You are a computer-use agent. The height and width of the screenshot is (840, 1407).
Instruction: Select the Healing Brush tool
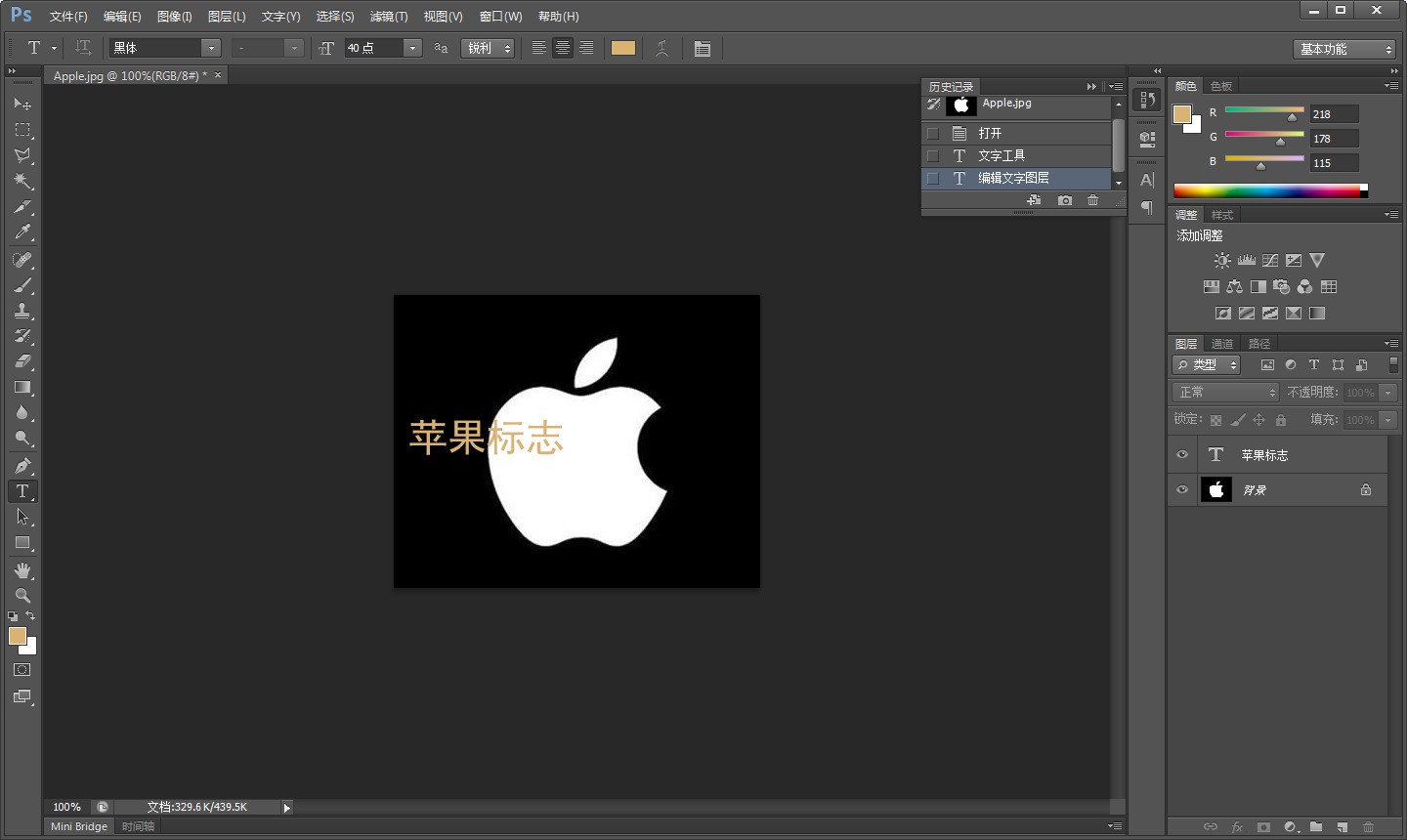[x=22, y=260]
